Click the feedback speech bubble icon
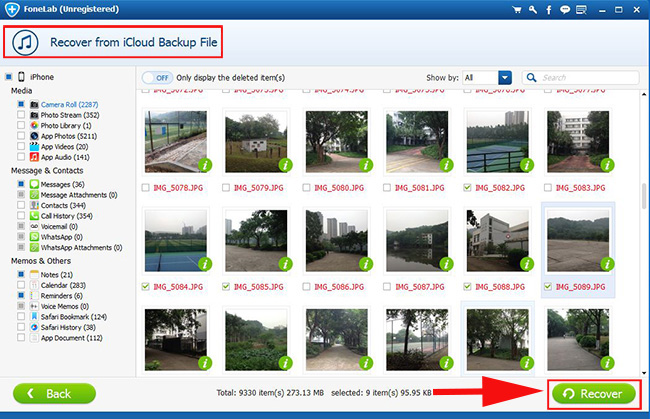 point(565,10)
